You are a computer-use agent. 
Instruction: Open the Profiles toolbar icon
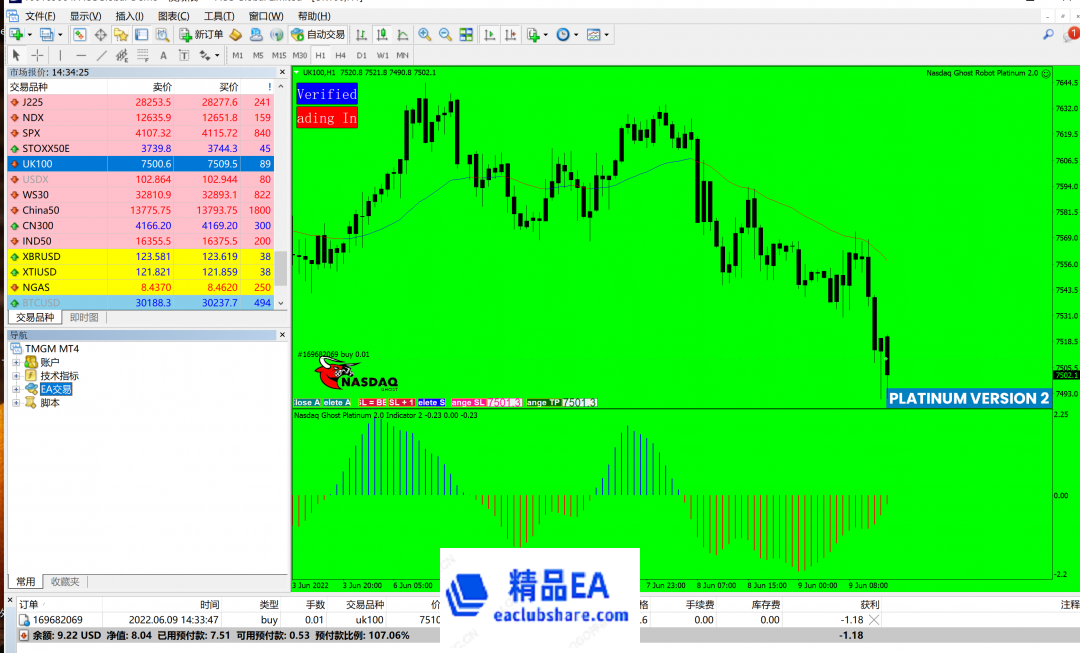46,34
